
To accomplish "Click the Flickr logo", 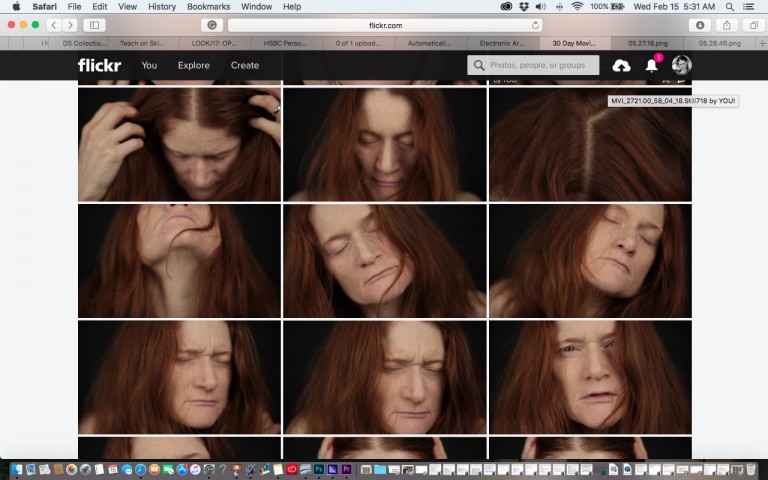I will [x=99, y=65].
